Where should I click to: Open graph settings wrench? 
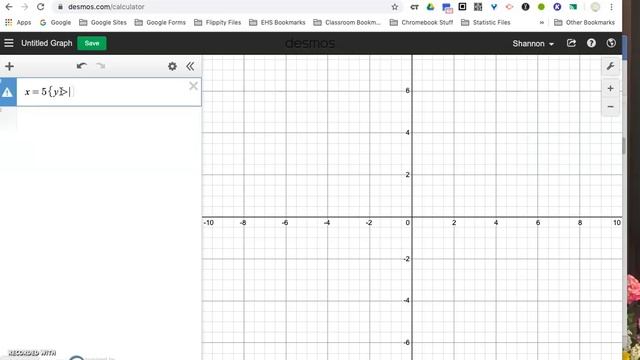tap(611, 66)
